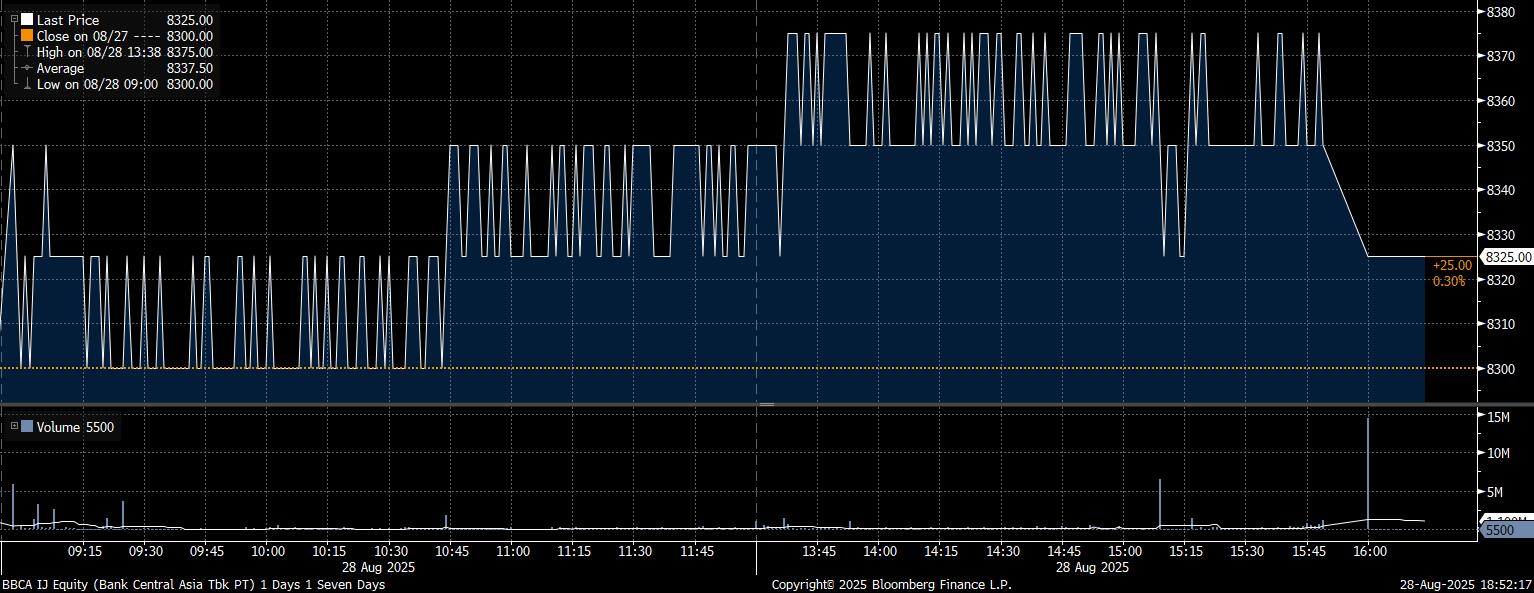The width and height of the screenshot is (1534, 593).
Task: Click the +25.00 price change label
Action: [x=1451, y=265]
